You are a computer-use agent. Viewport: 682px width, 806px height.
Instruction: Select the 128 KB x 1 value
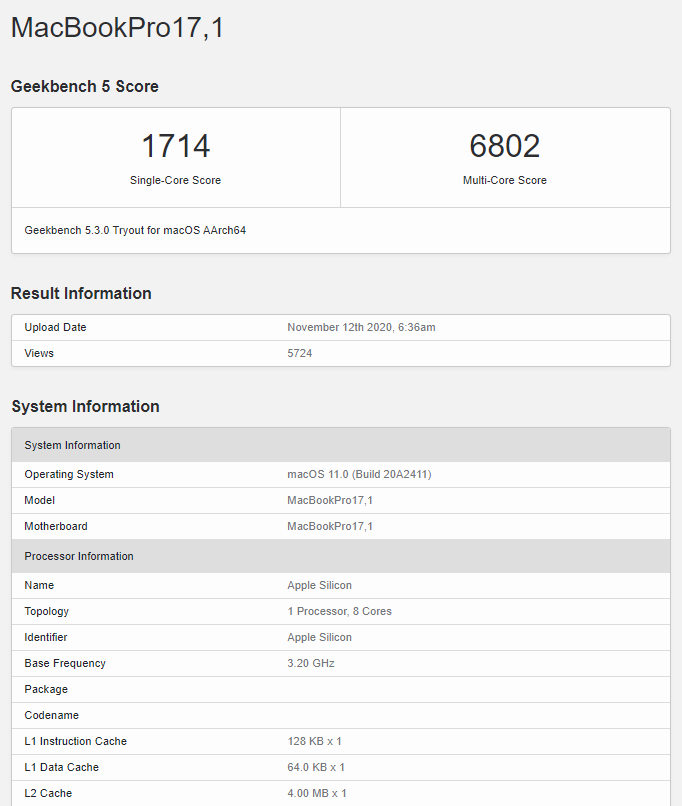315,741
